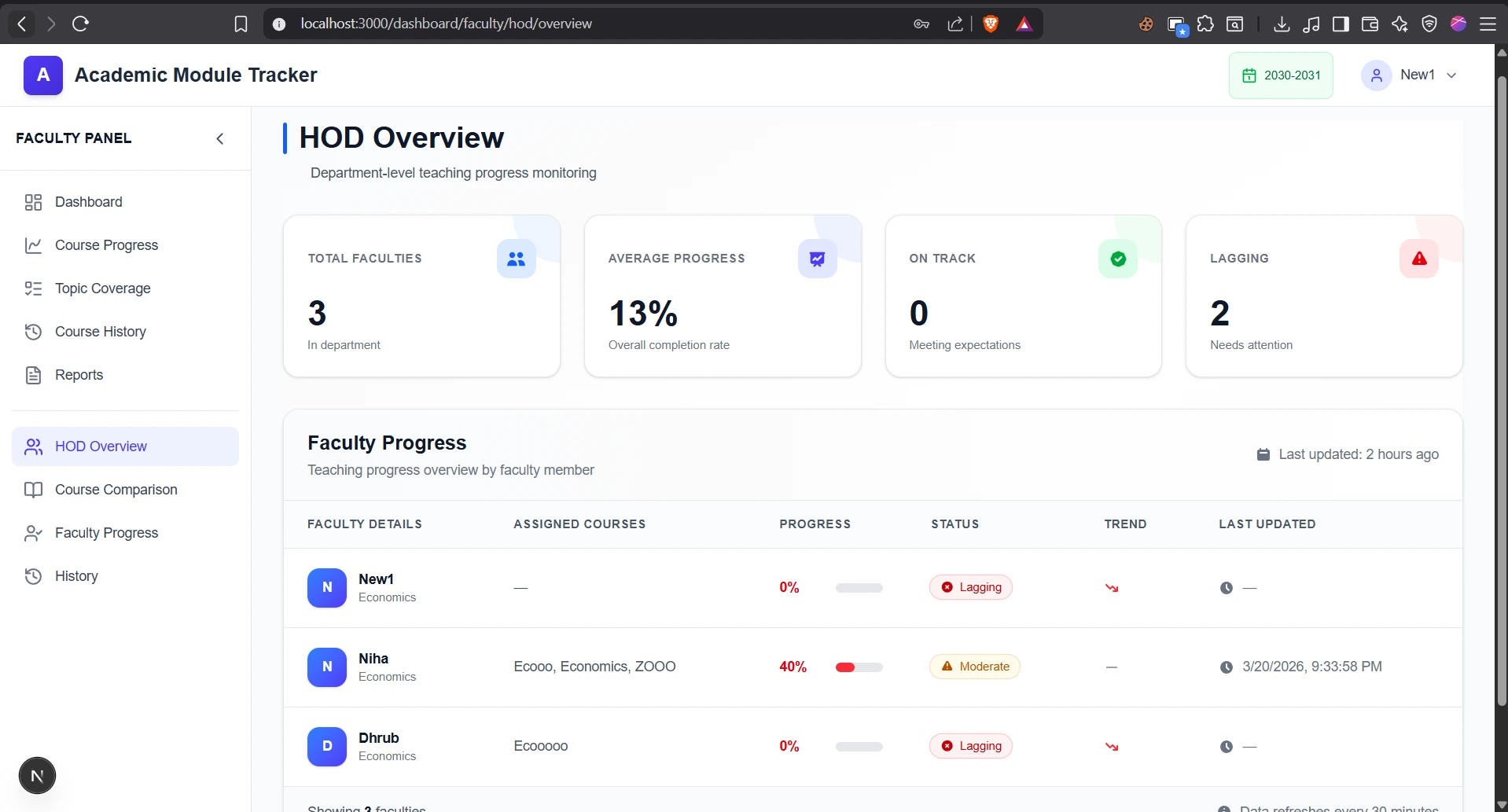The height and width of the screenshot is (812, 1508).
Task: Click the downward trend arrow for Dhrub
Action: [1112, 747]
